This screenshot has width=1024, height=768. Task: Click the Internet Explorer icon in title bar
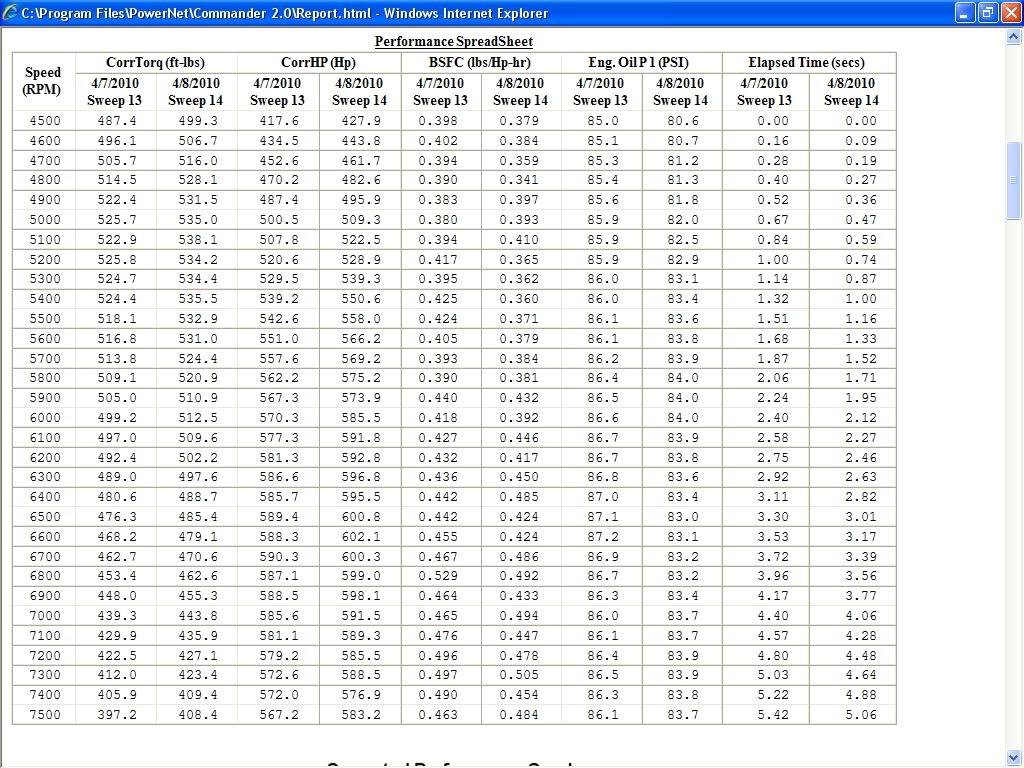[11, 13]
